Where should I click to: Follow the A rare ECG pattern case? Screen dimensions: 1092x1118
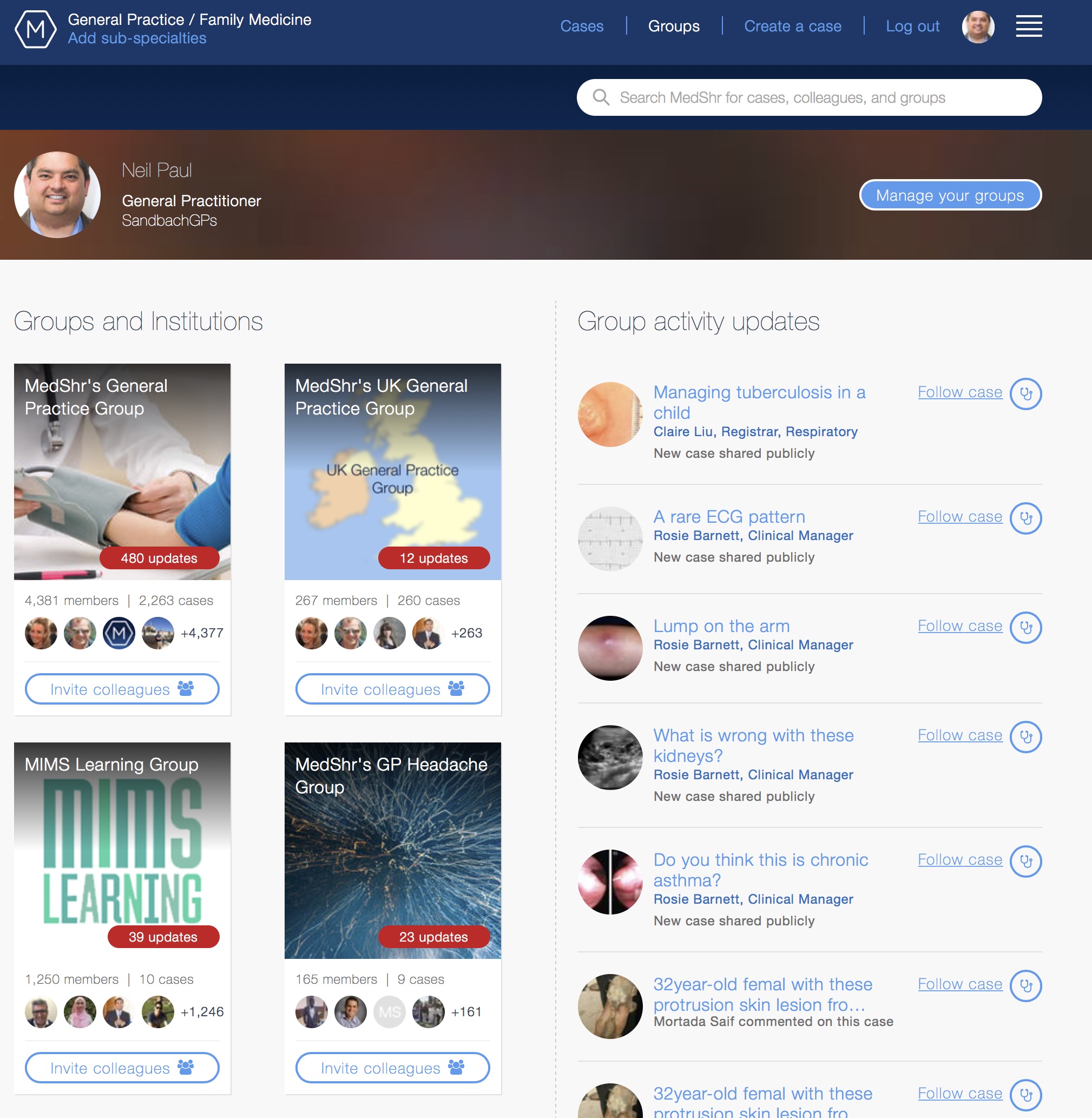tap(960, 517)
